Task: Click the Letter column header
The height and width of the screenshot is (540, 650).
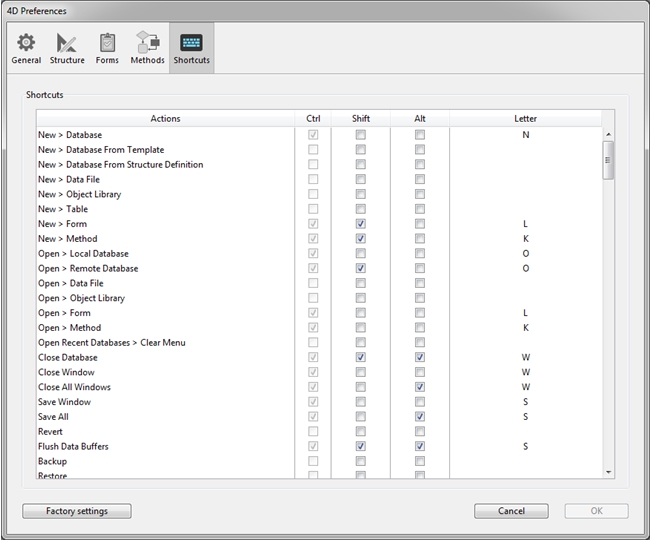Action: click(525, 119)
